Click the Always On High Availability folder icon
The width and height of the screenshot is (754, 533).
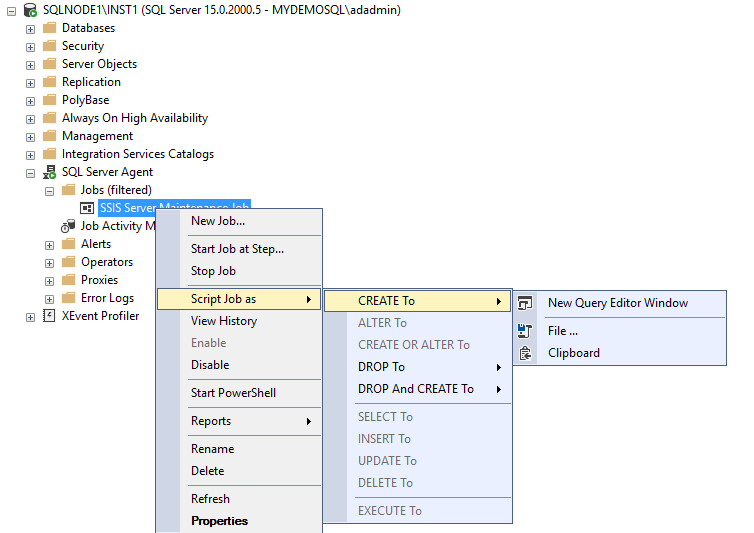point(50,118)
